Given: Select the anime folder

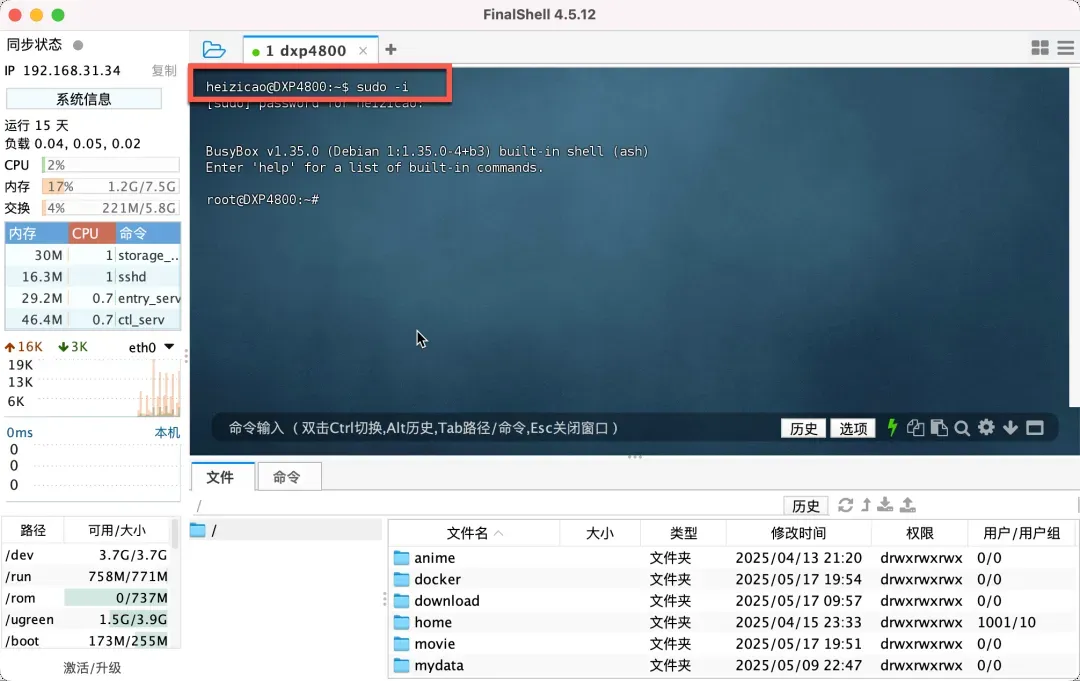Looking at the screenshot, I should [x=732, y=558].
